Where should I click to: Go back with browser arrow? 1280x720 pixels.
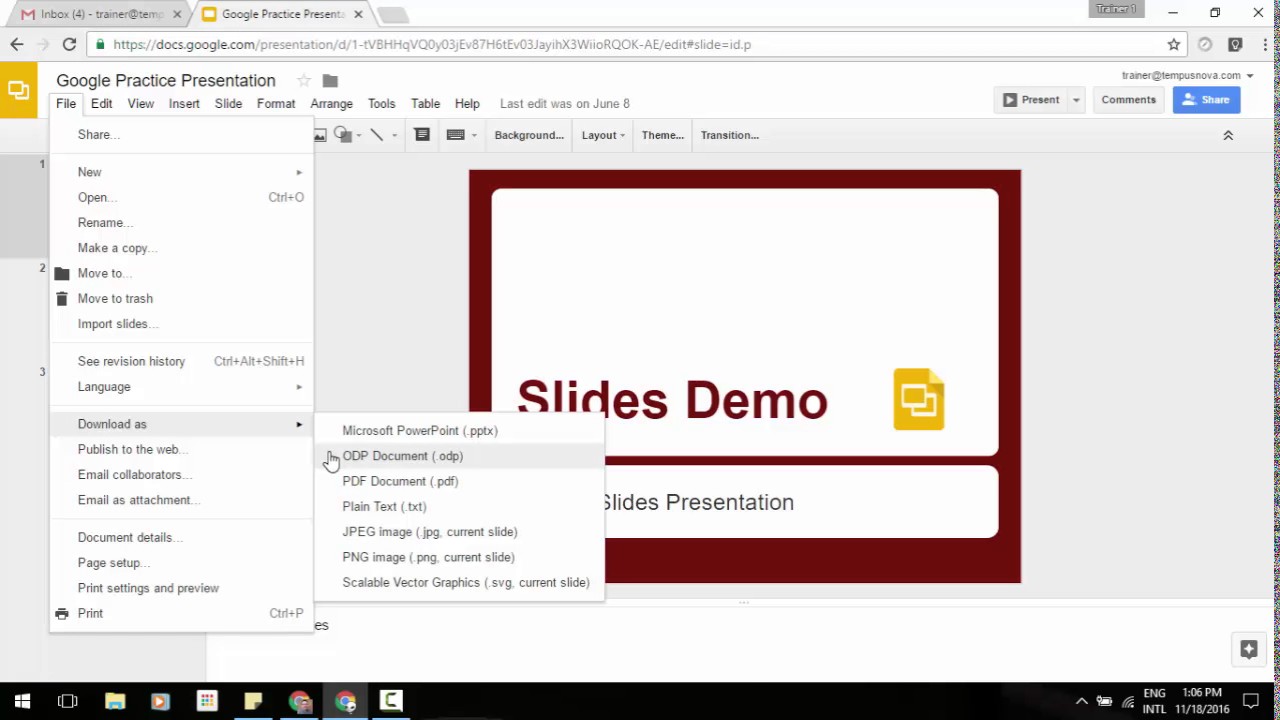(x=17, y=44)
